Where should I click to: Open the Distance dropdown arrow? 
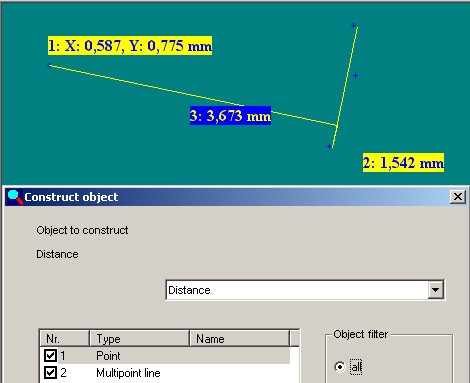(x=435, y=290)
